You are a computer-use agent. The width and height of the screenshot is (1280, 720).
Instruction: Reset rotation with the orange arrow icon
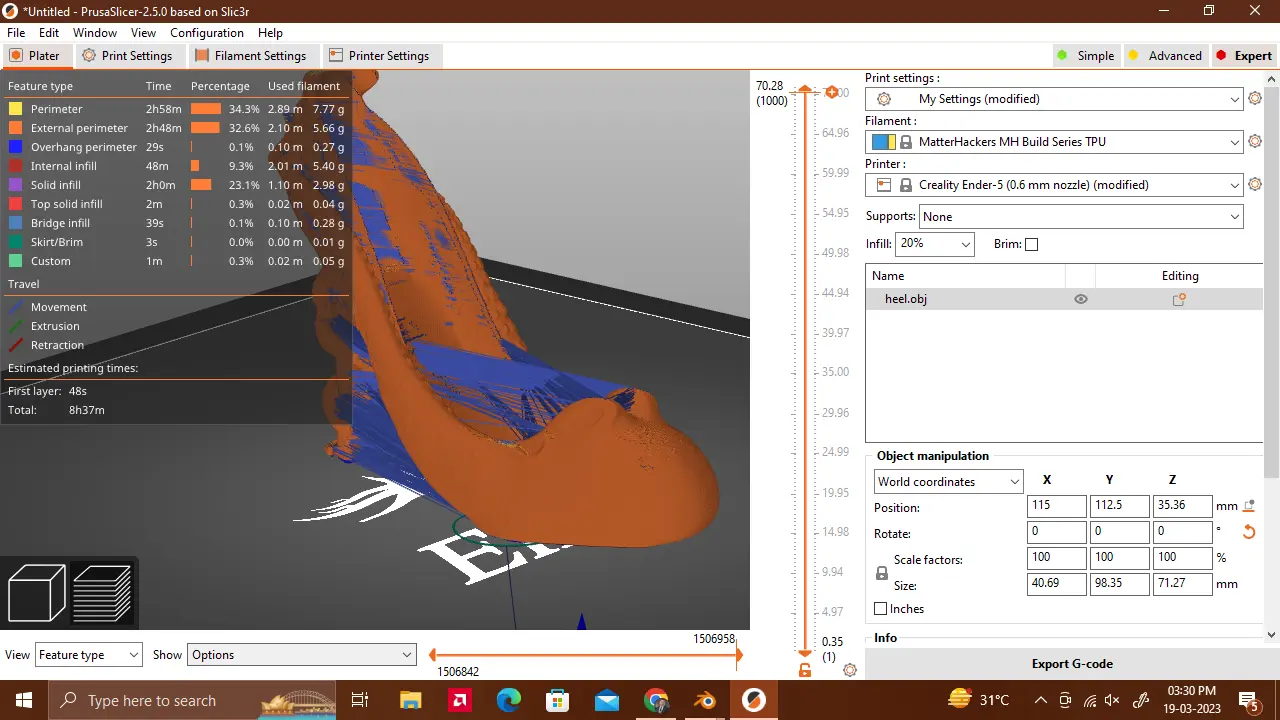(x=1248, y=532)
